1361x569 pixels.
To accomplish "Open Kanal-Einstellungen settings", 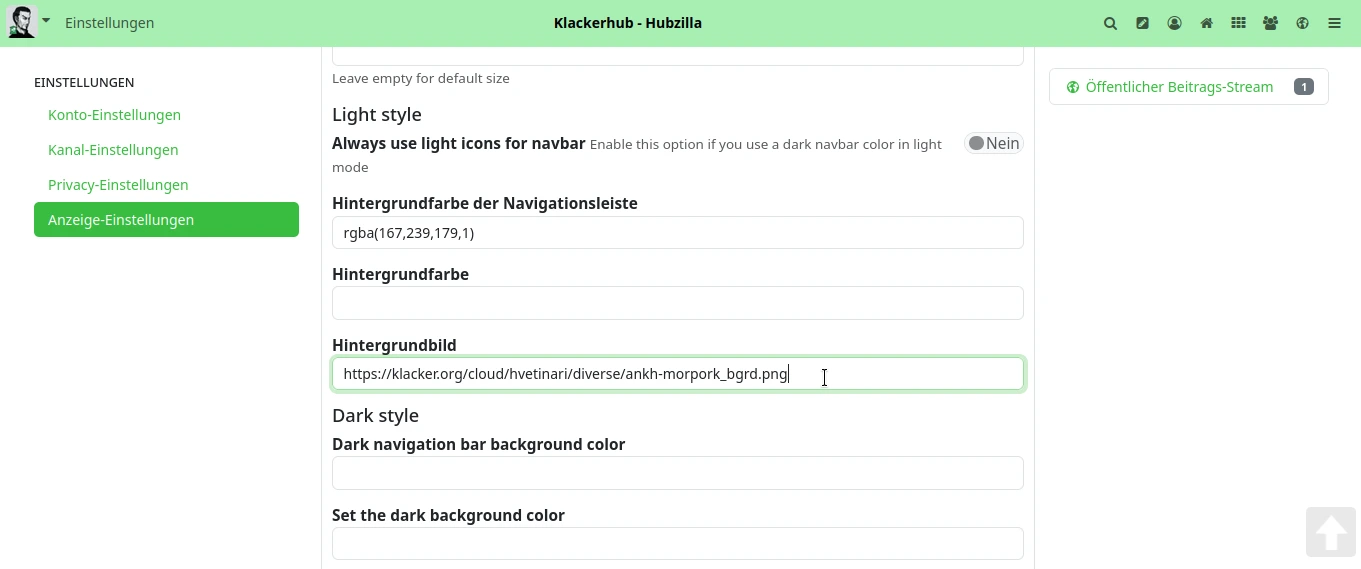I will pyautogui.click(x=113, y=150).
